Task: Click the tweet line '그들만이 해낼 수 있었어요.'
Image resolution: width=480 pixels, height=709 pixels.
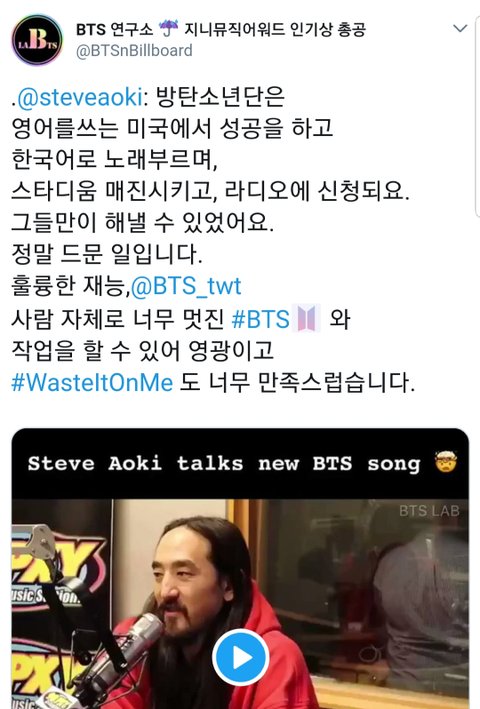Action: coord(143,222)
